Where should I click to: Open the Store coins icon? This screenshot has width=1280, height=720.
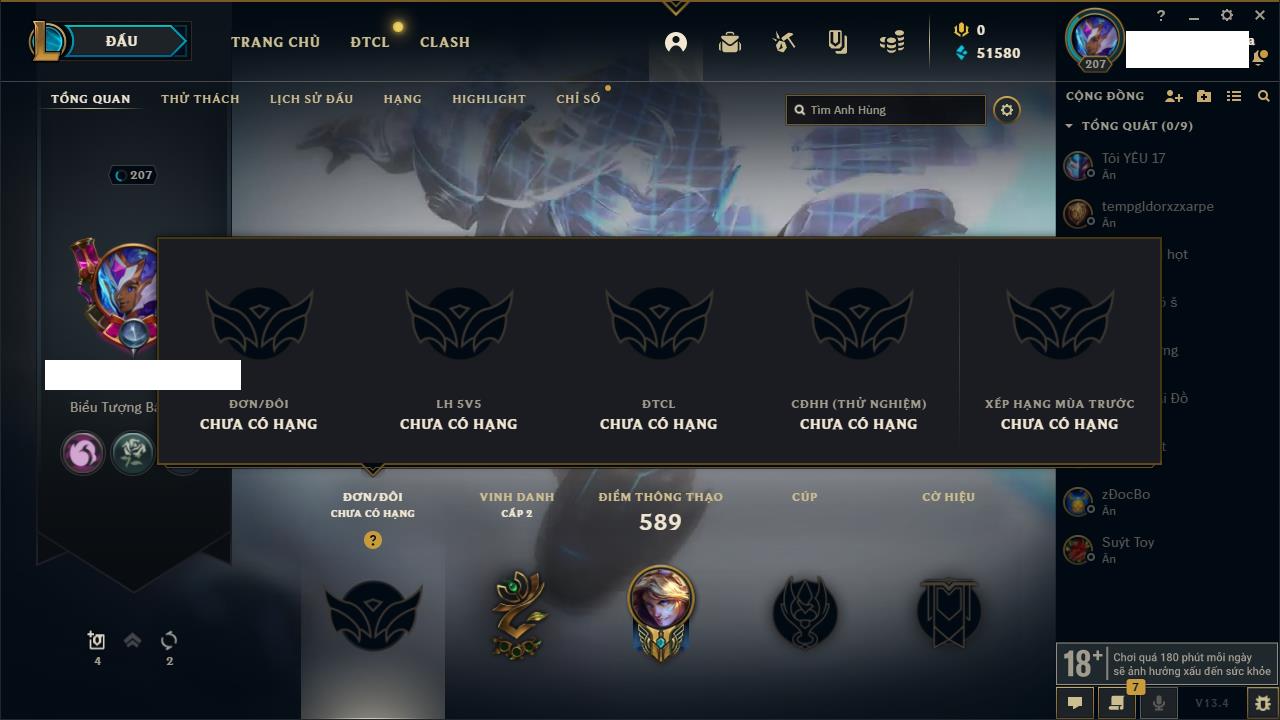[892, 42]
